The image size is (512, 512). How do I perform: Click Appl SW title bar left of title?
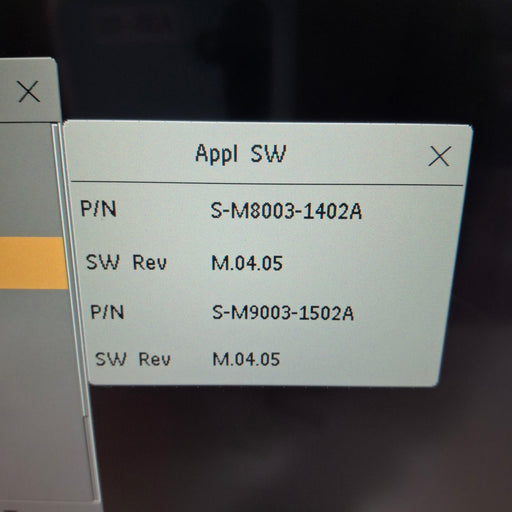point(130,154)
